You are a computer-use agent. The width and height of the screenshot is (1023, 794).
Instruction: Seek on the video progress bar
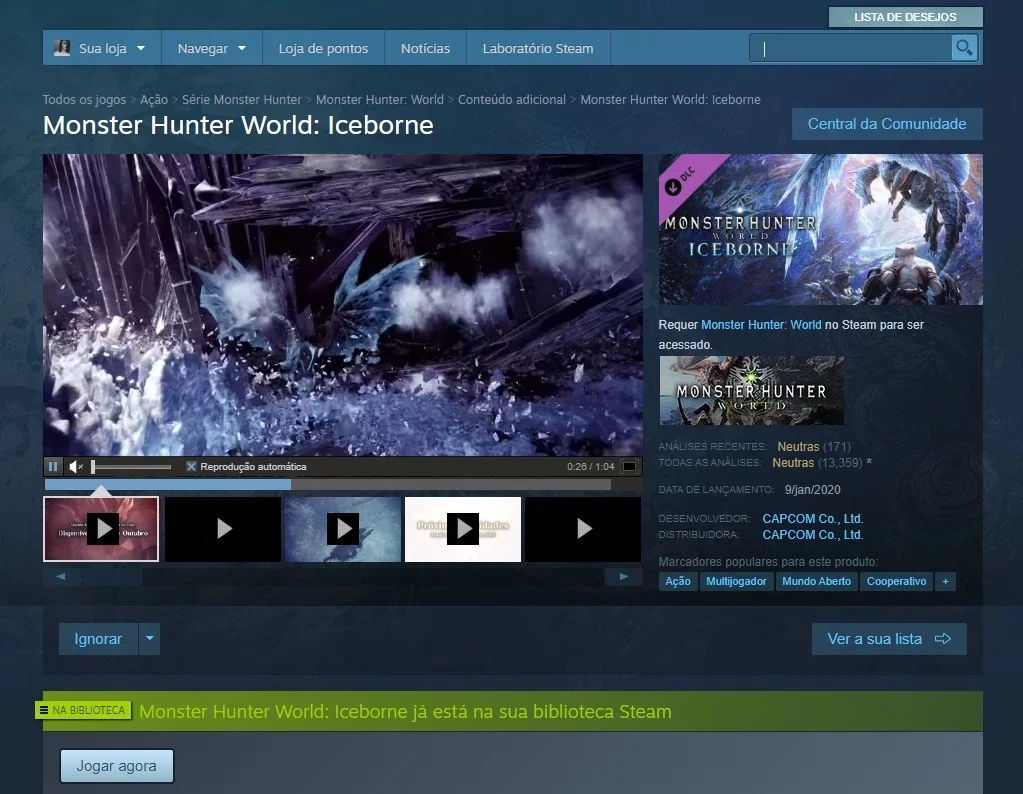pos(328,484)
